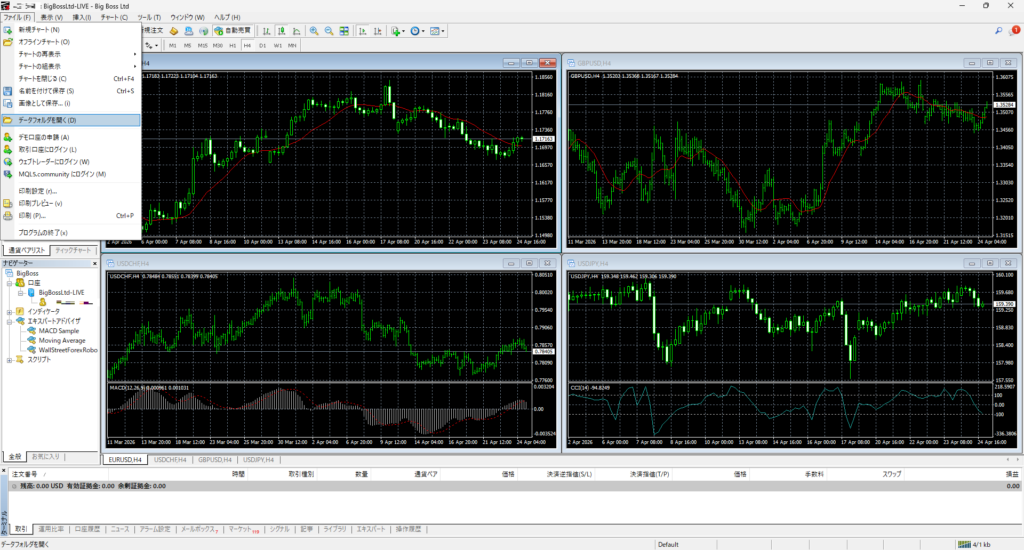Click the search magnifier icon at top right
This screenshot has height=550, width=1024.
click(x=999, y=31)
